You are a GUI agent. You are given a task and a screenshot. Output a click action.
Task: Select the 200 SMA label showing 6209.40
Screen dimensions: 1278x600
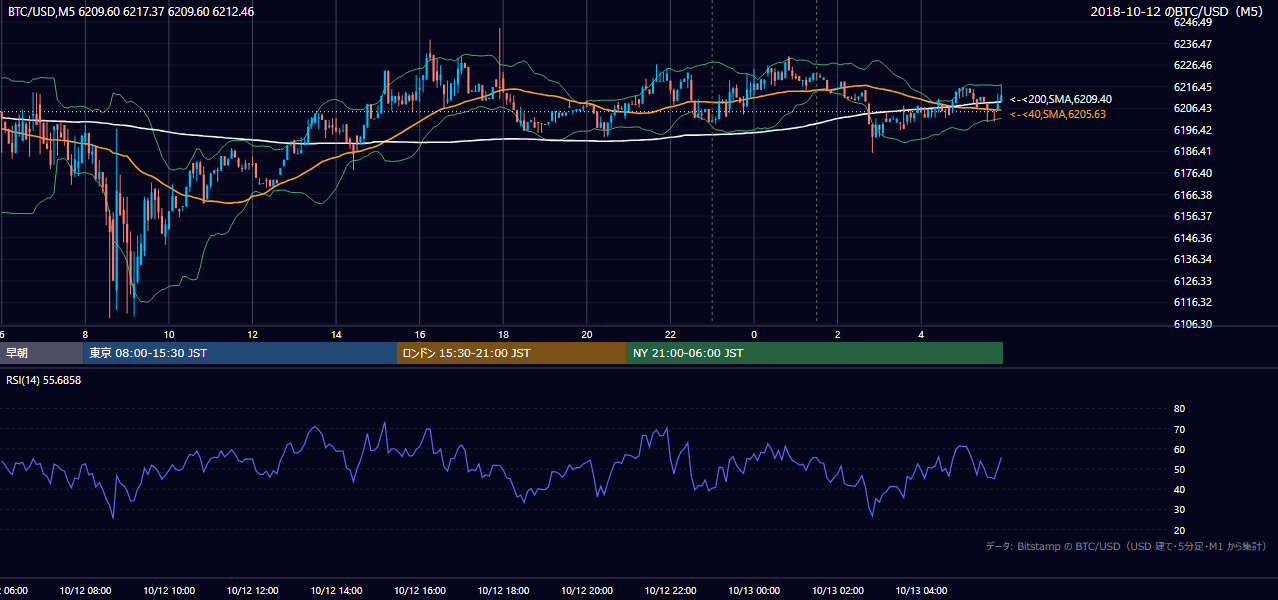1060,100
